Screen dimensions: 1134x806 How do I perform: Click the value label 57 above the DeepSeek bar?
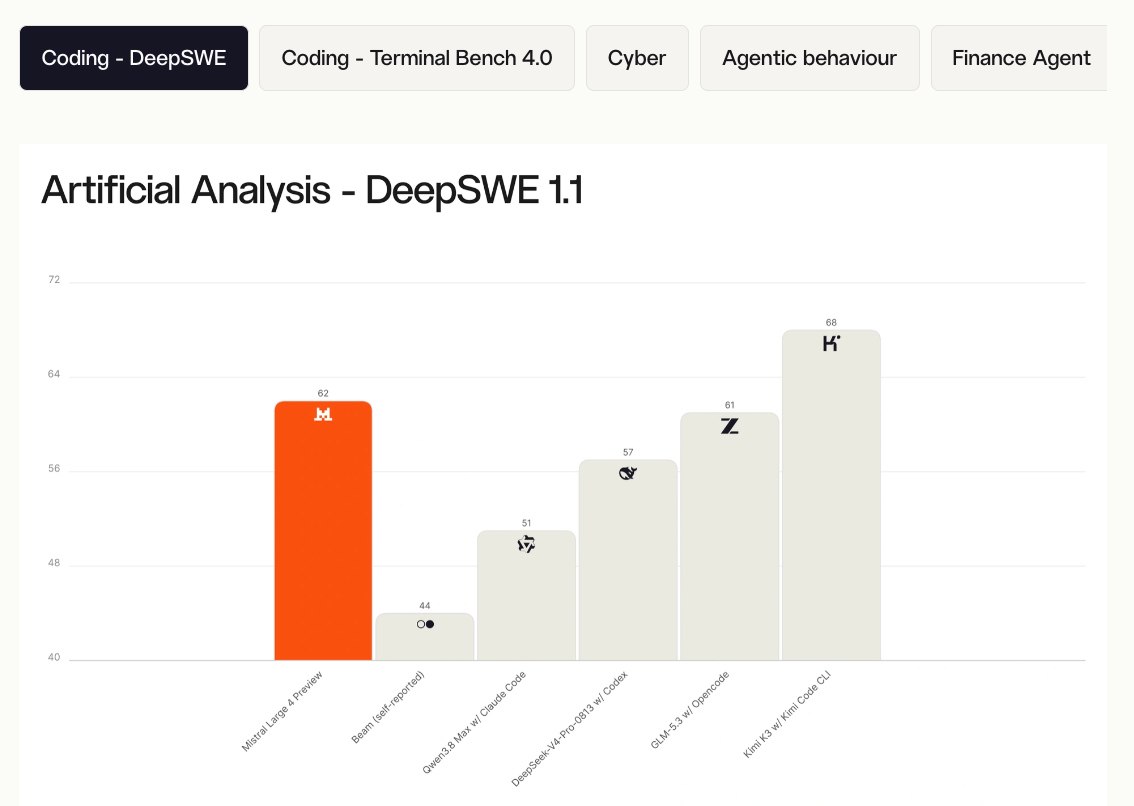click(x=628, y=452)
